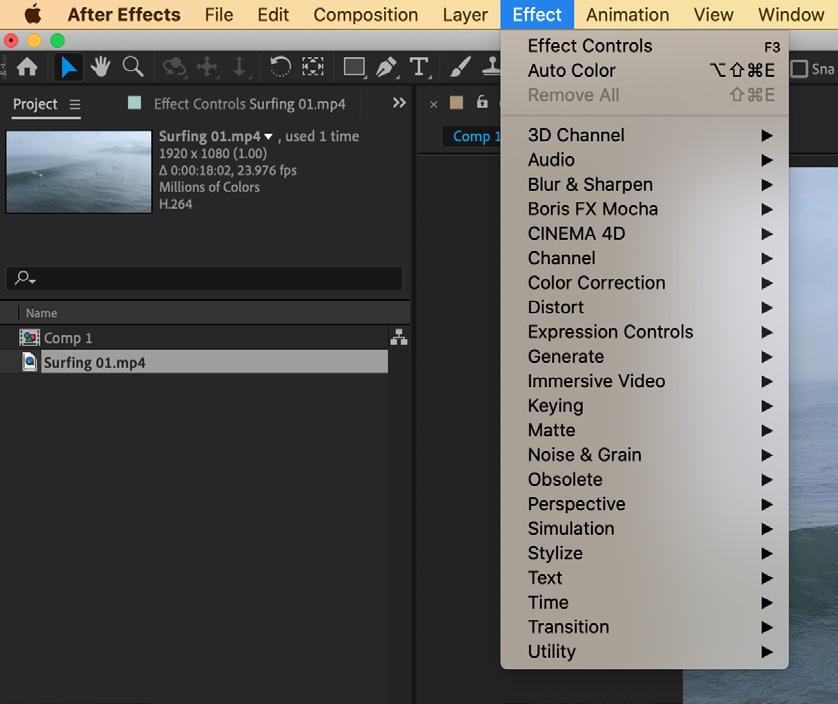Screen dimensions: 838x704
Task: Open the Matte submenu
Action: [x=645, y=430]
